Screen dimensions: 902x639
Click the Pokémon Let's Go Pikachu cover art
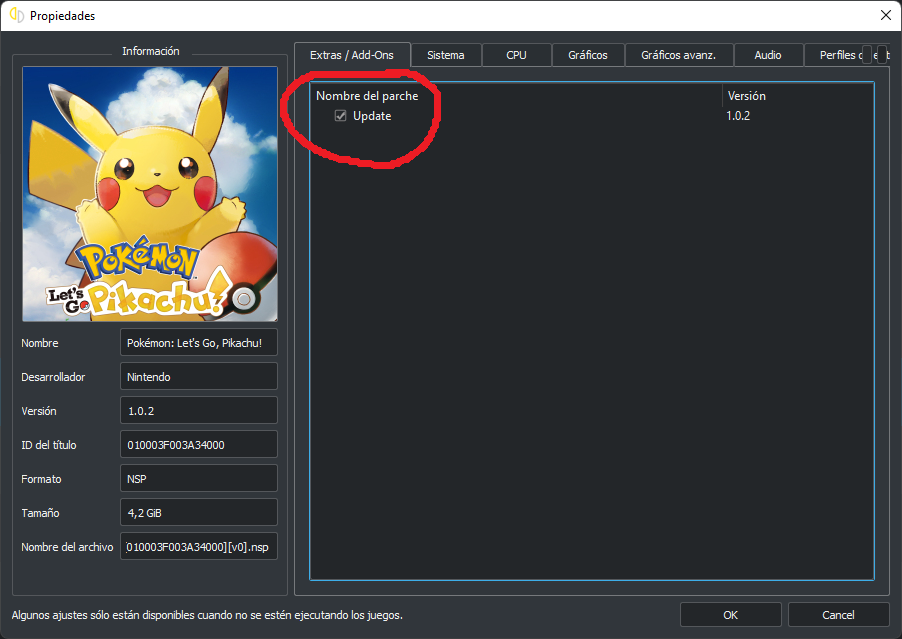pyautogui.click(x=149, y=194)
